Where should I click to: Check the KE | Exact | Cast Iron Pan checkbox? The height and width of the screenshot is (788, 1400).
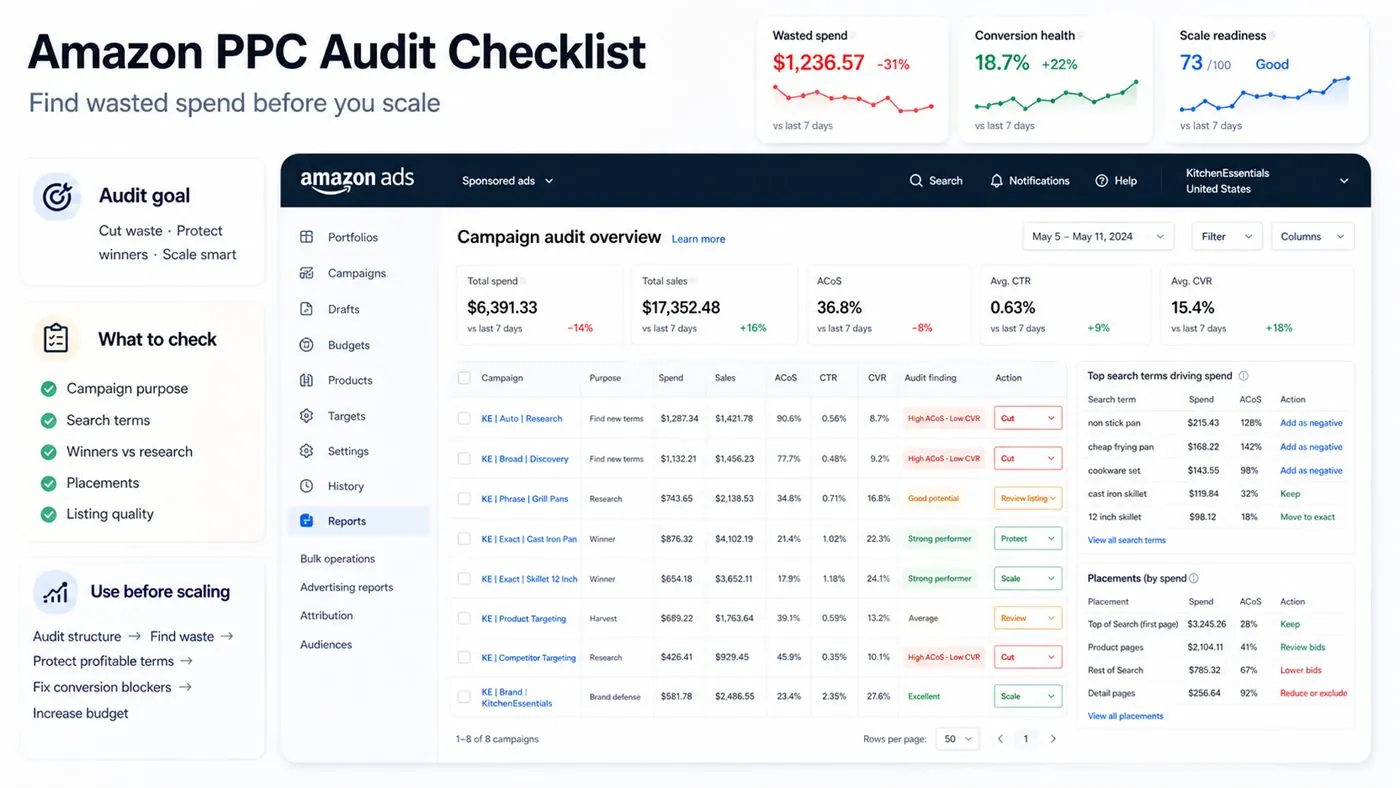click(464, 538)
